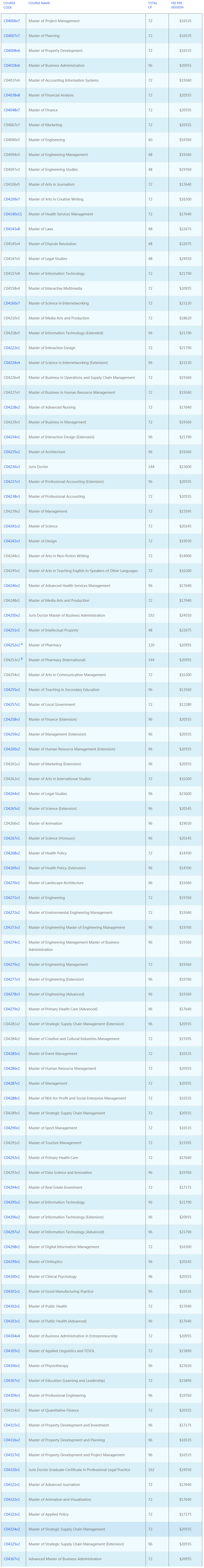Click the C04007v7 Master of Planning link

click(x=11, y=36)
